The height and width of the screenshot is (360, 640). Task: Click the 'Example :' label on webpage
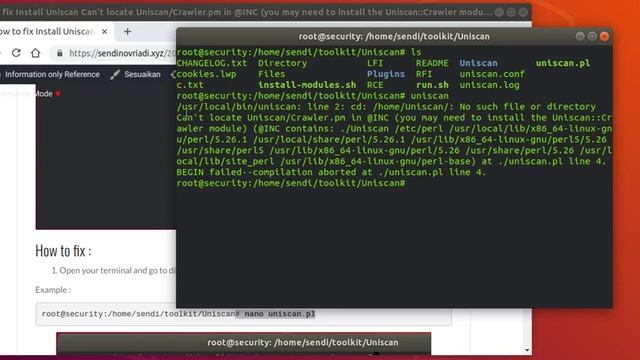point(53,290)
